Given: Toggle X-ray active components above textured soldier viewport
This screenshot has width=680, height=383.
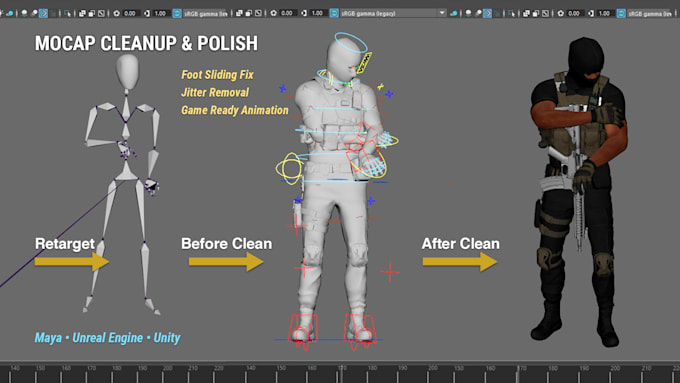Looking at the screenshot, I should click(536, 13).
